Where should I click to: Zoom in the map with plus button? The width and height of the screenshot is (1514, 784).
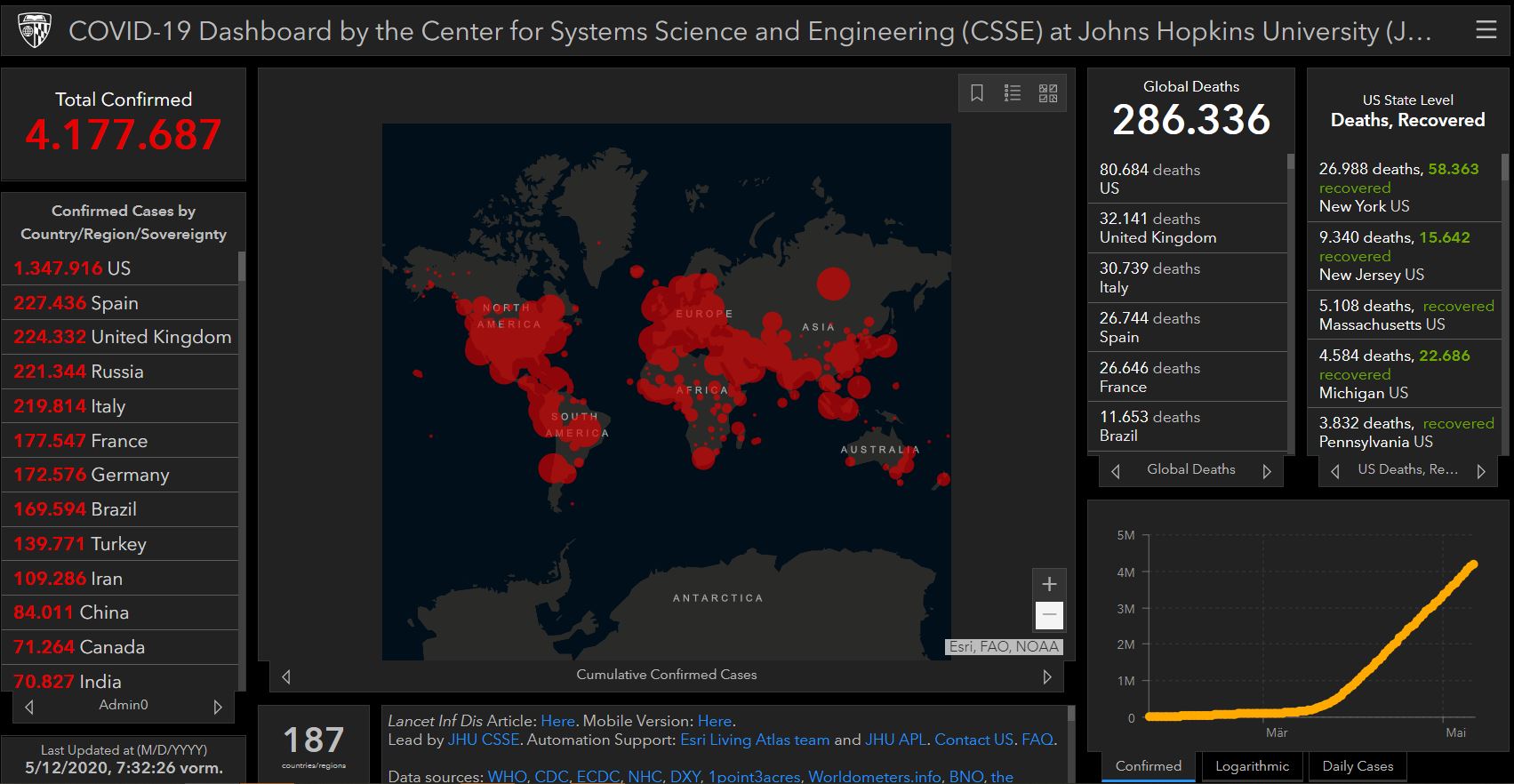pos(1049,584)
